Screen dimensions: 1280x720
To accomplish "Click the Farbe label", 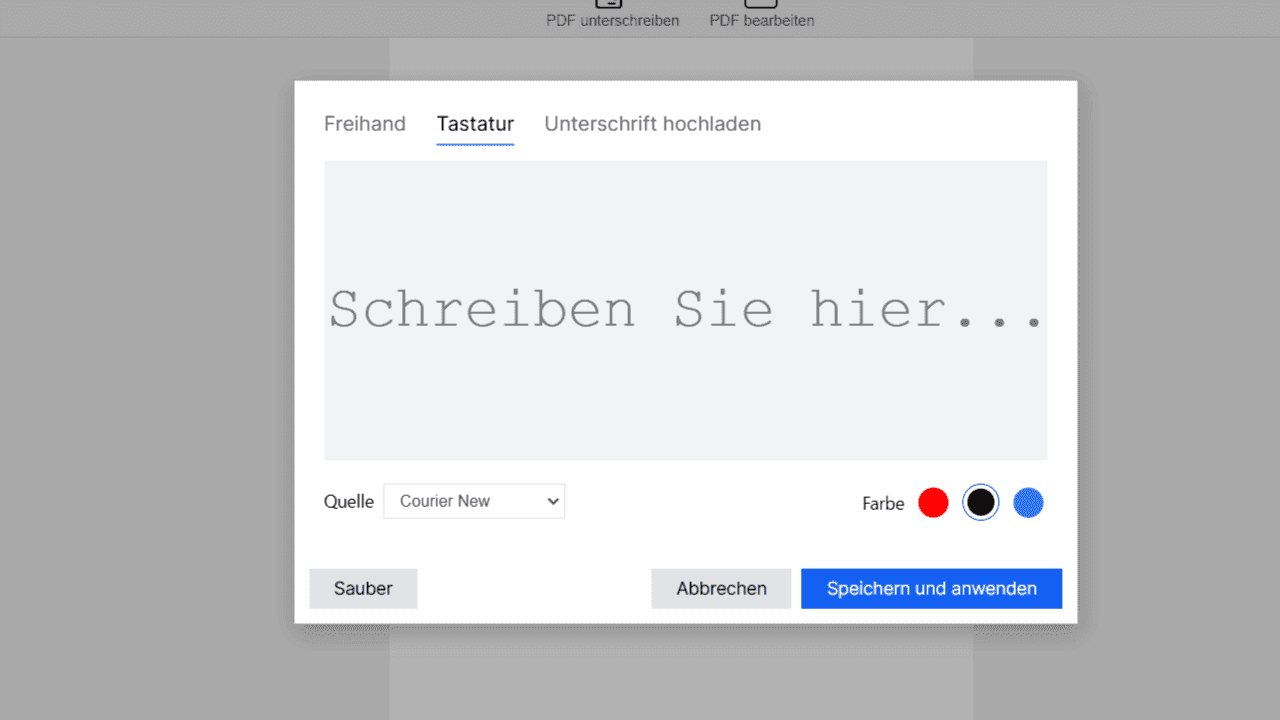I will point(883,503).
